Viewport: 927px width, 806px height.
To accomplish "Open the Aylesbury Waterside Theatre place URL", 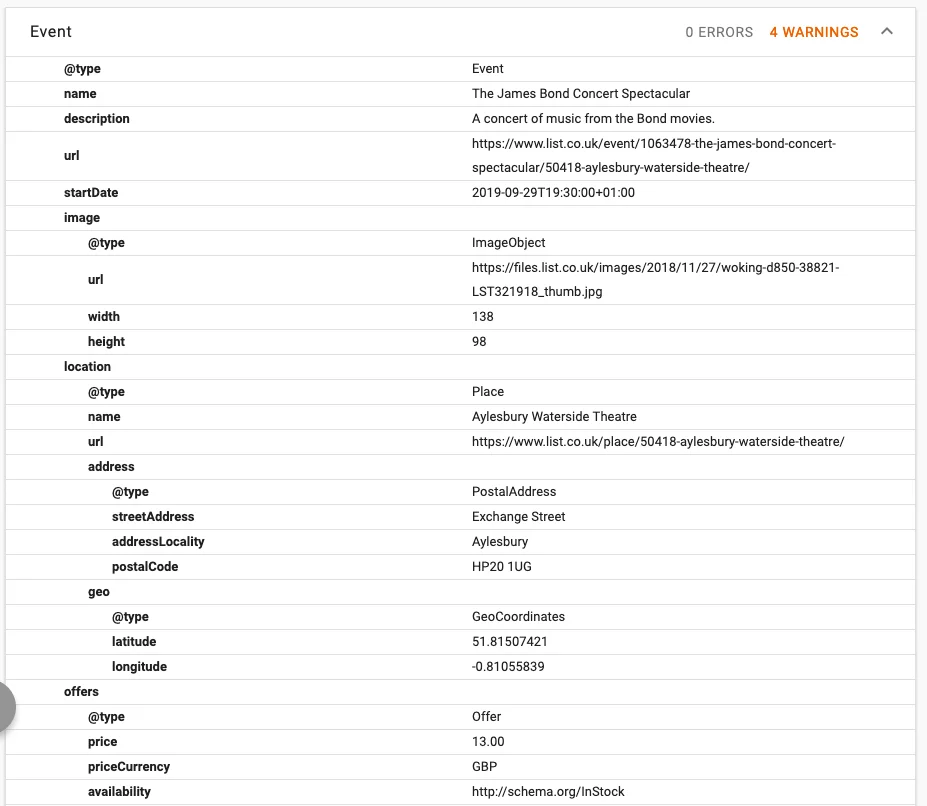I will point(658,441).
